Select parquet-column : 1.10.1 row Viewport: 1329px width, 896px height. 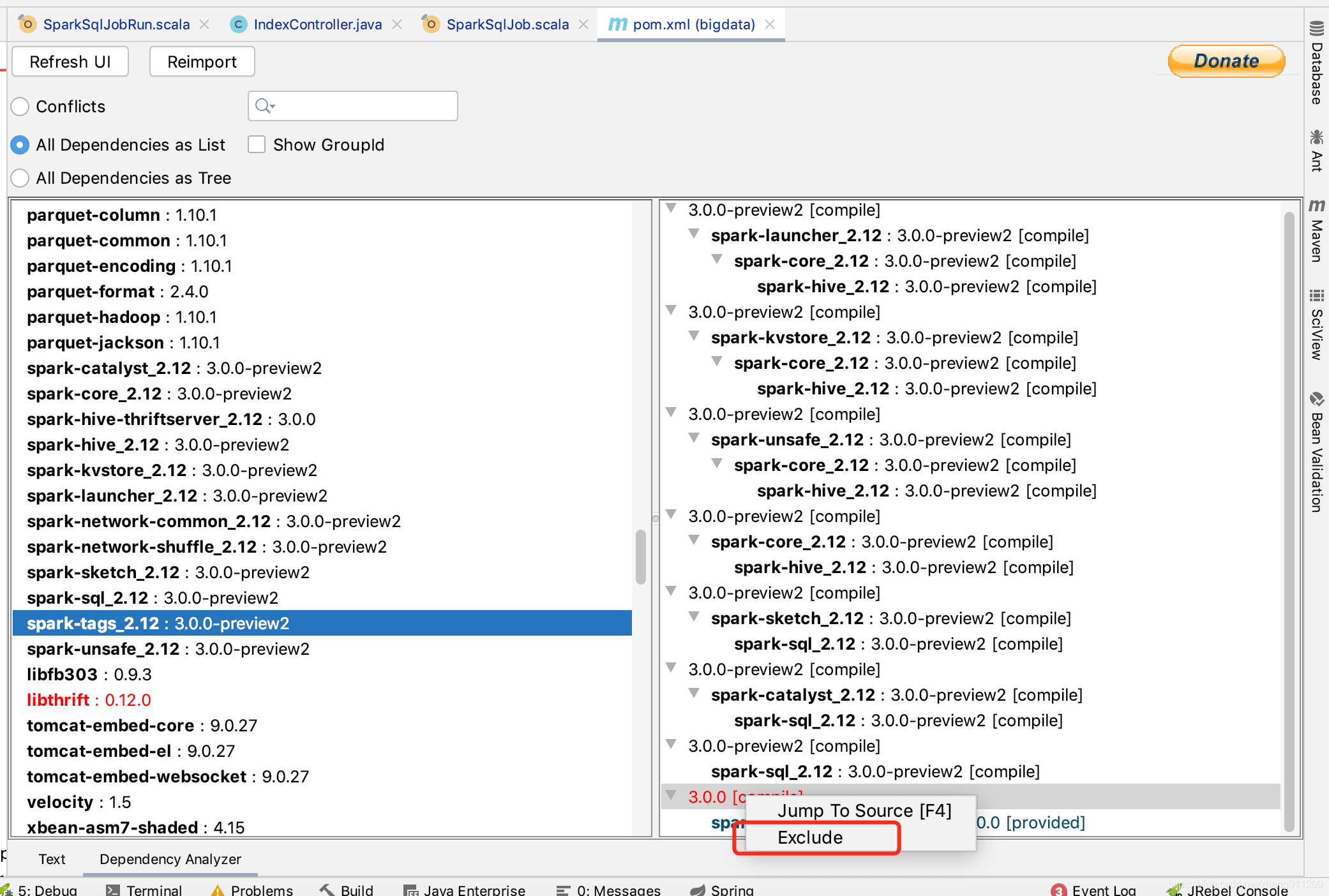click(x=322, y=215)
